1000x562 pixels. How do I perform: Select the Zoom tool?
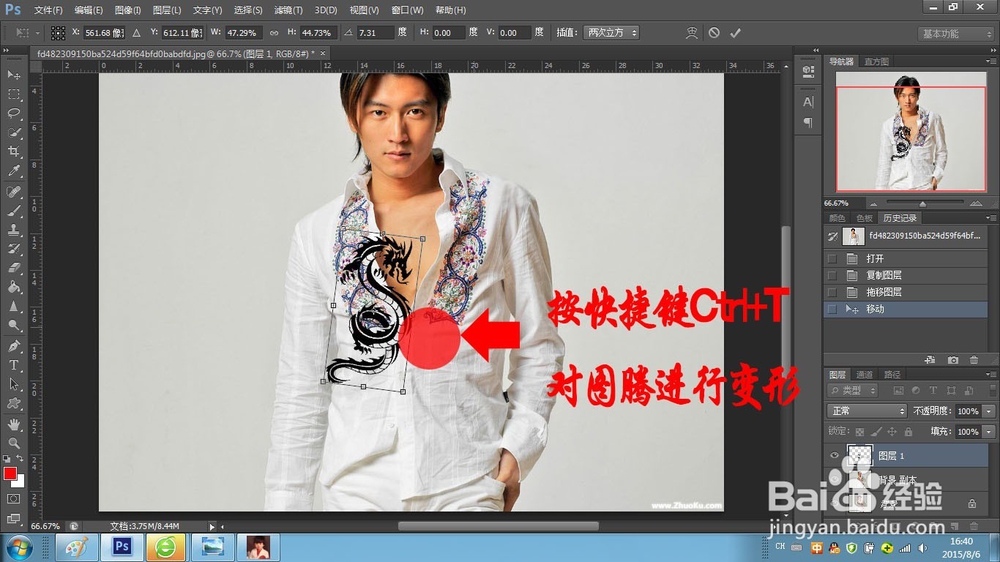click(x=13, y=443)
